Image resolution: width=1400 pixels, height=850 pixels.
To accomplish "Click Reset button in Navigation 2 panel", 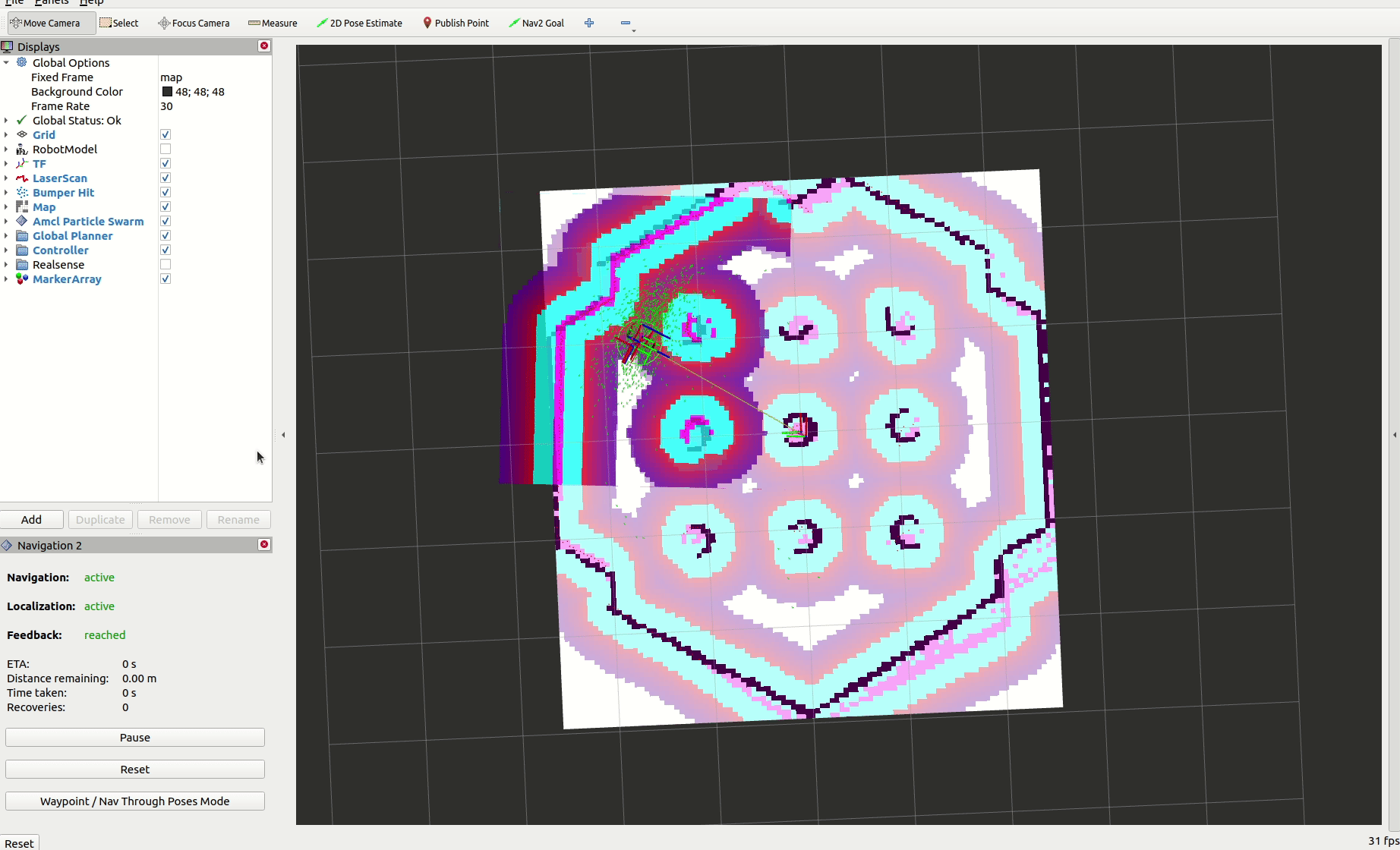I will click(x=135, y=769).
